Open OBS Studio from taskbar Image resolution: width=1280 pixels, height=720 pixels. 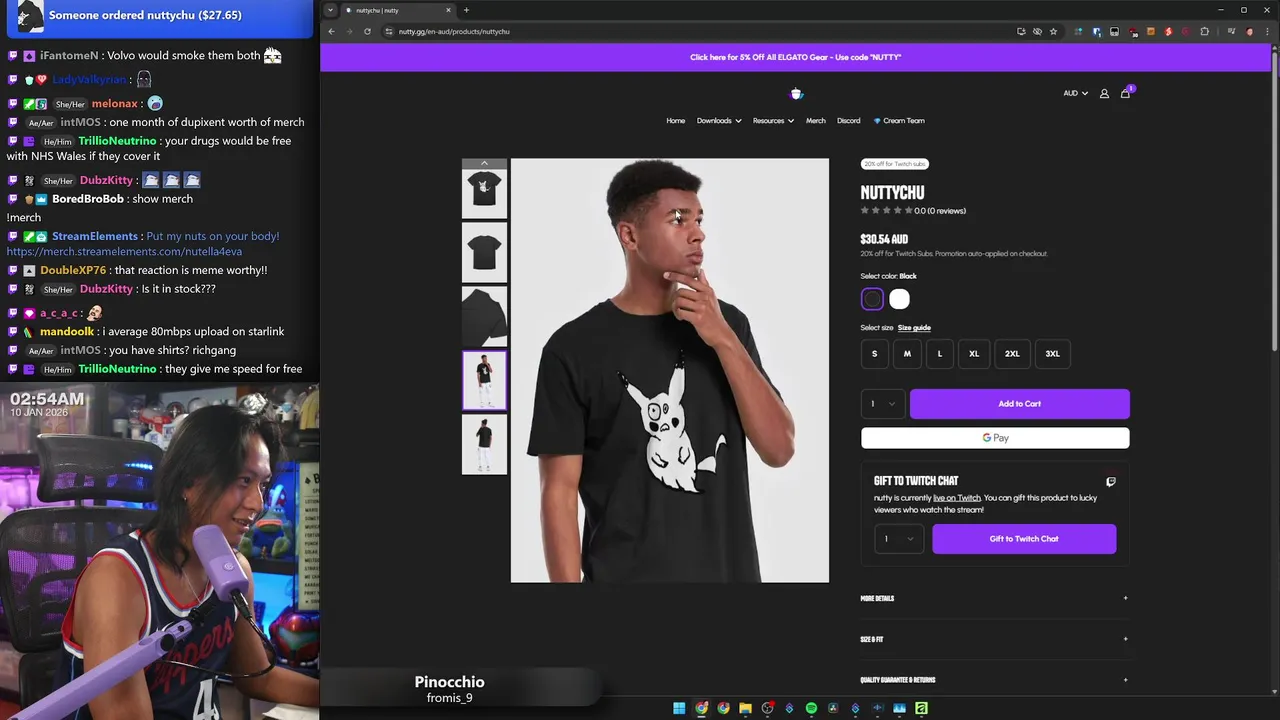pos(767,708)
